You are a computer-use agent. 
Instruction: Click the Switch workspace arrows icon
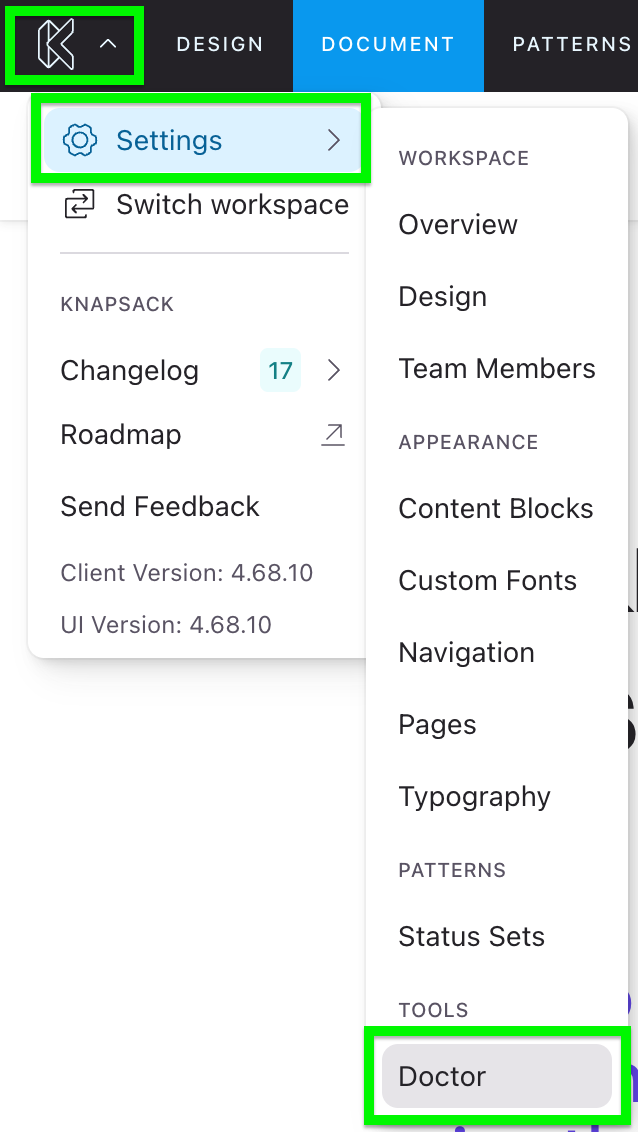pos(79,205)
